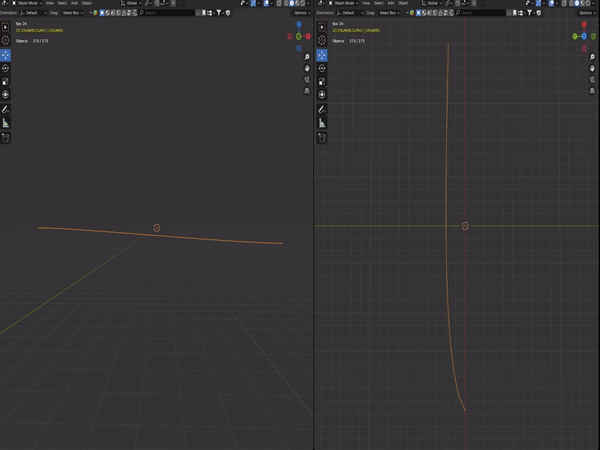Open Object Mode dropdown in left viewport

coord(27,3)
